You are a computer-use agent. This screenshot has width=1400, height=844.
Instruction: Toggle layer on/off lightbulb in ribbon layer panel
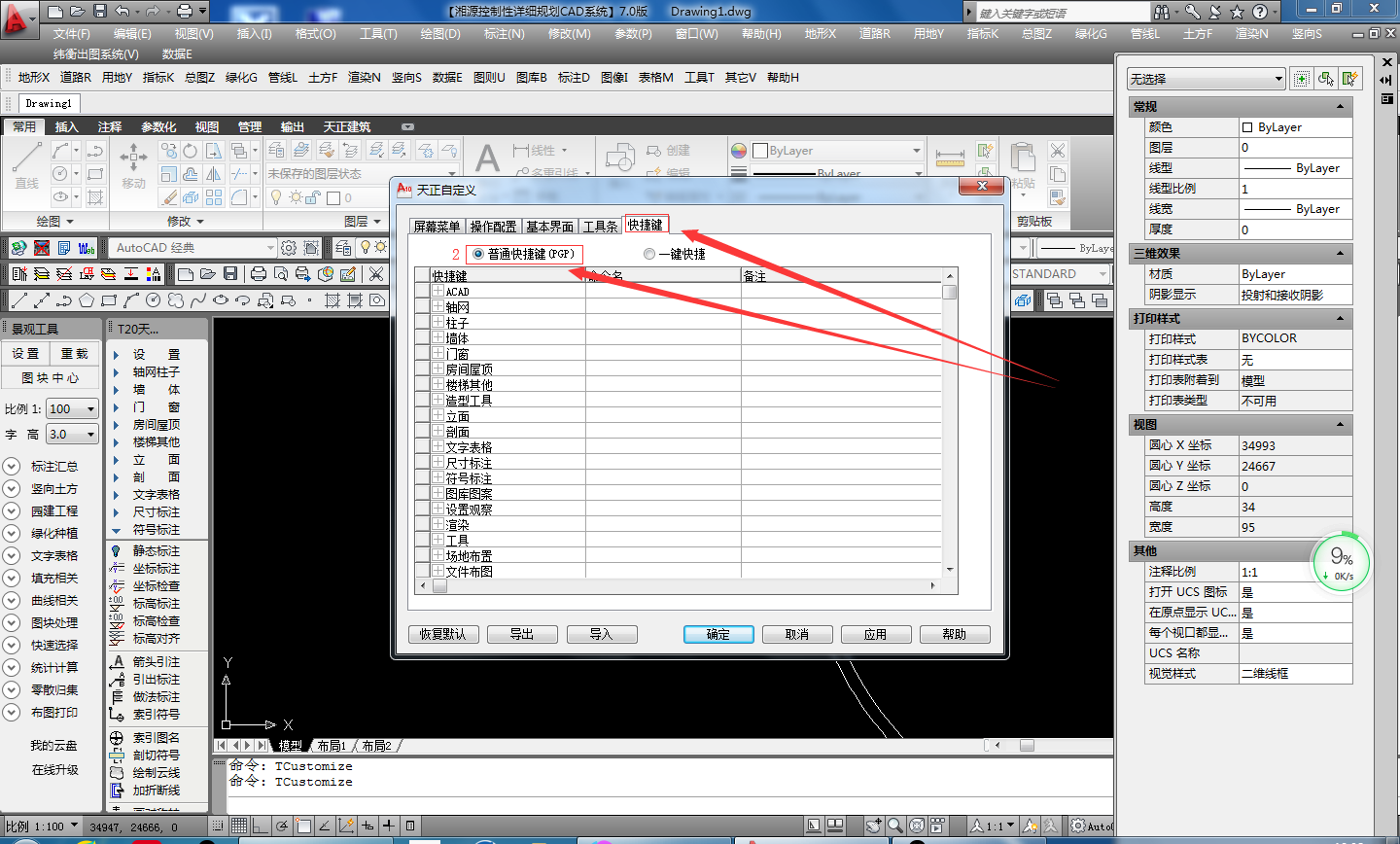coord(277,197)
